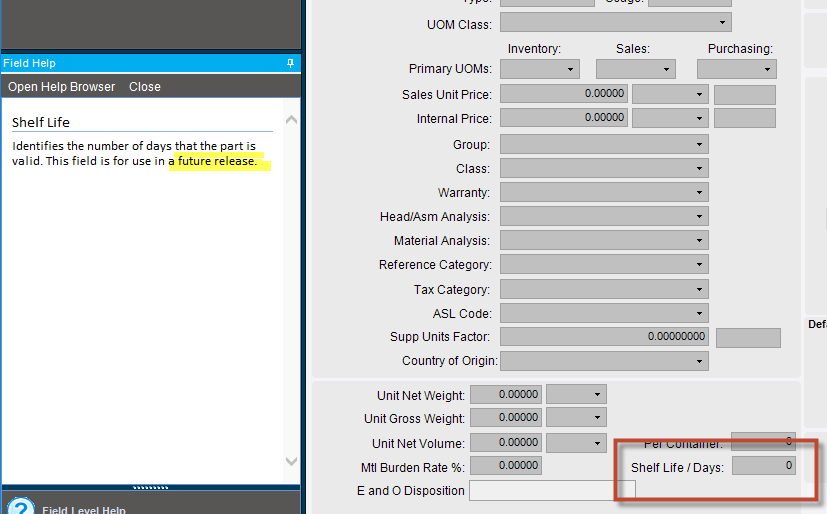Click the Mtl Burden Rate % field
Screen dimensions: 827x514
click(x=506, y=465)
